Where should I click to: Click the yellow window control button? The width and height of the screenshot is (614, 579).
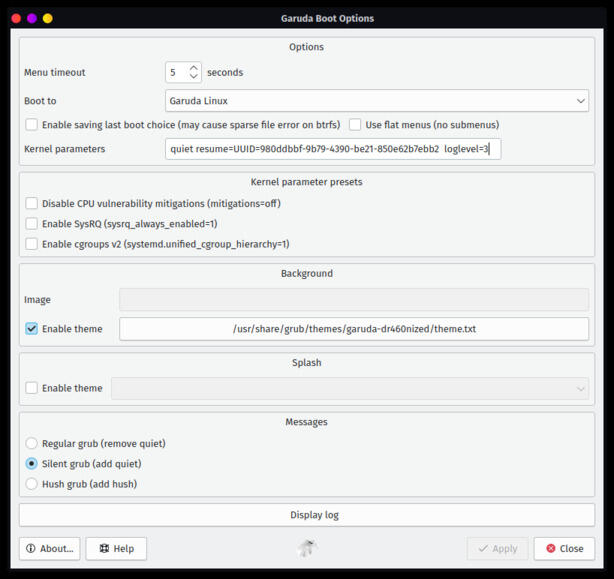point(47,18)
